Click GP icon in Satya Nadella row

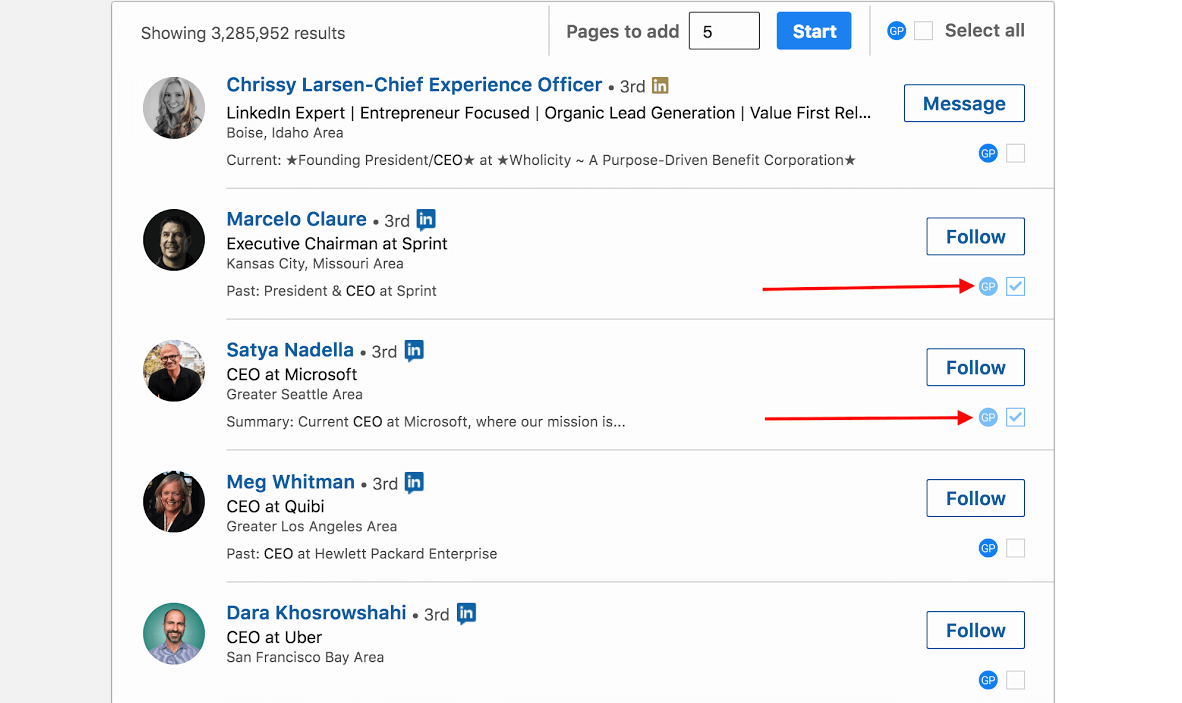click(x=988, y=417)
